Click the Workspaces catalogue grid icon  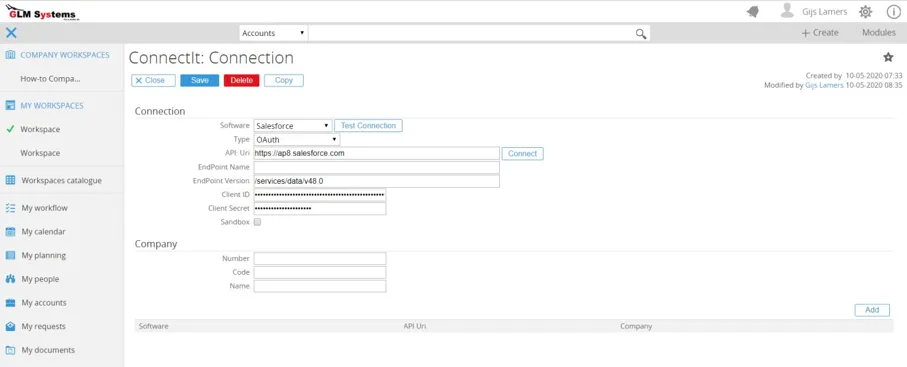(x=10, y=180)
